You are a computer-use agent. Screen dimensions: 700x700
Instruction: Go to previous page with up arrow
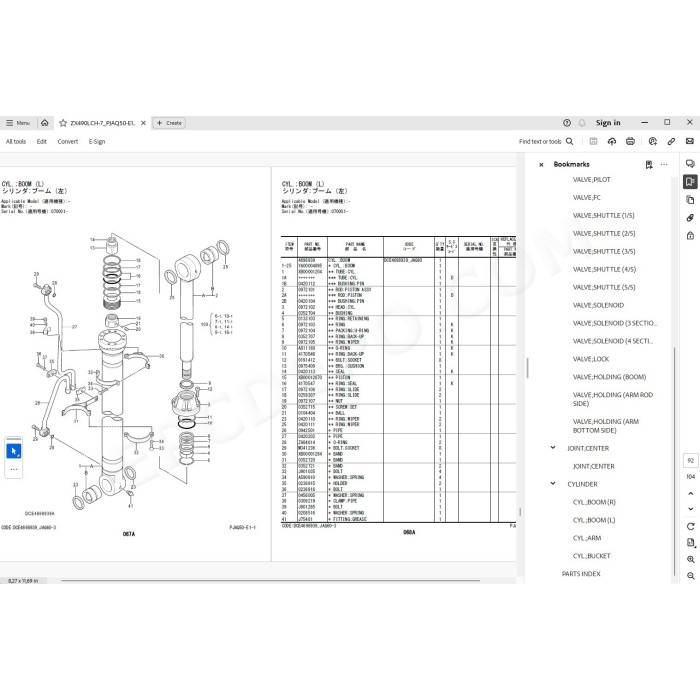691,493
